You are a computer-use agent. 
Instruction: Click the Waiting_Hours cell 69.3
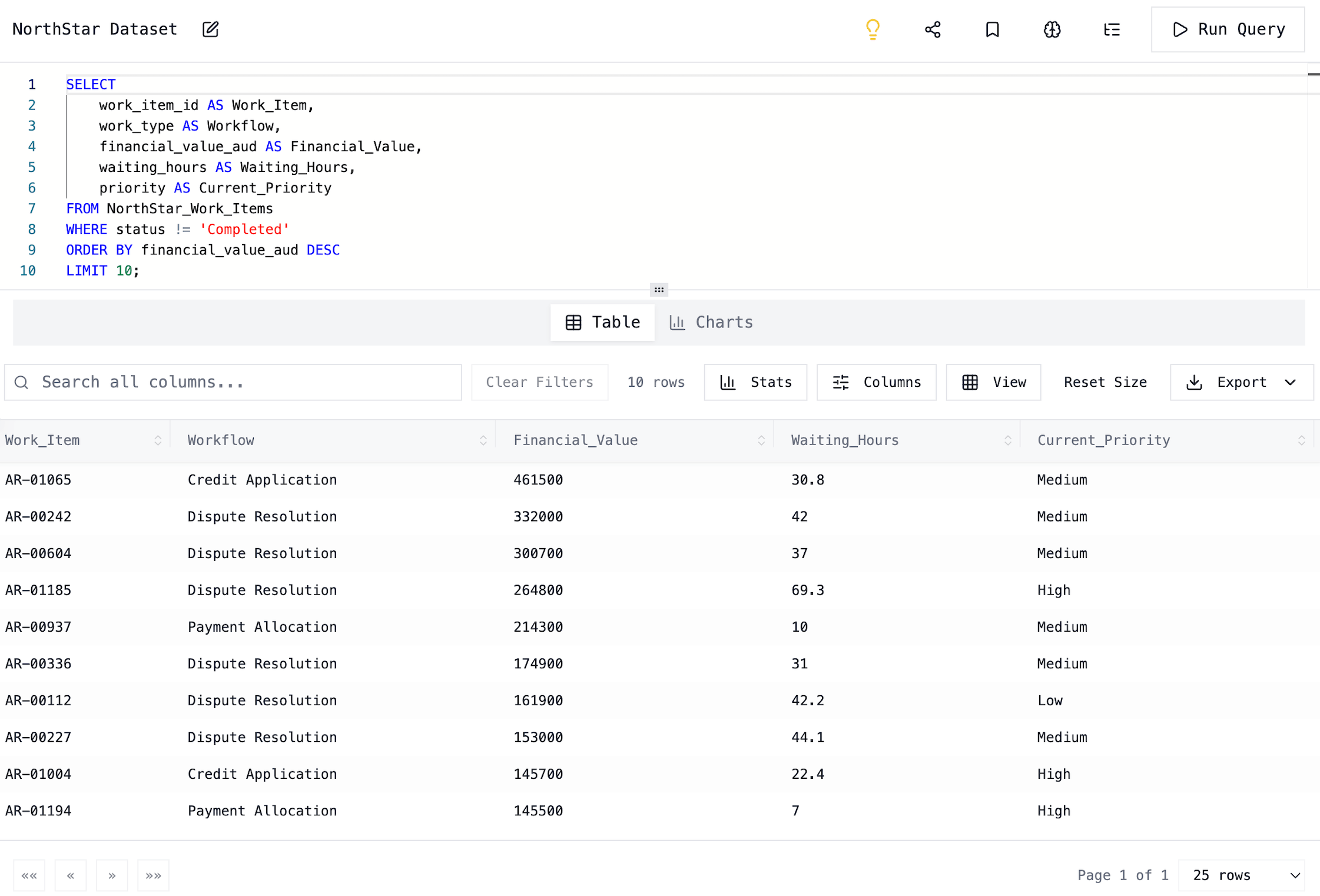(x=808, y=590)
